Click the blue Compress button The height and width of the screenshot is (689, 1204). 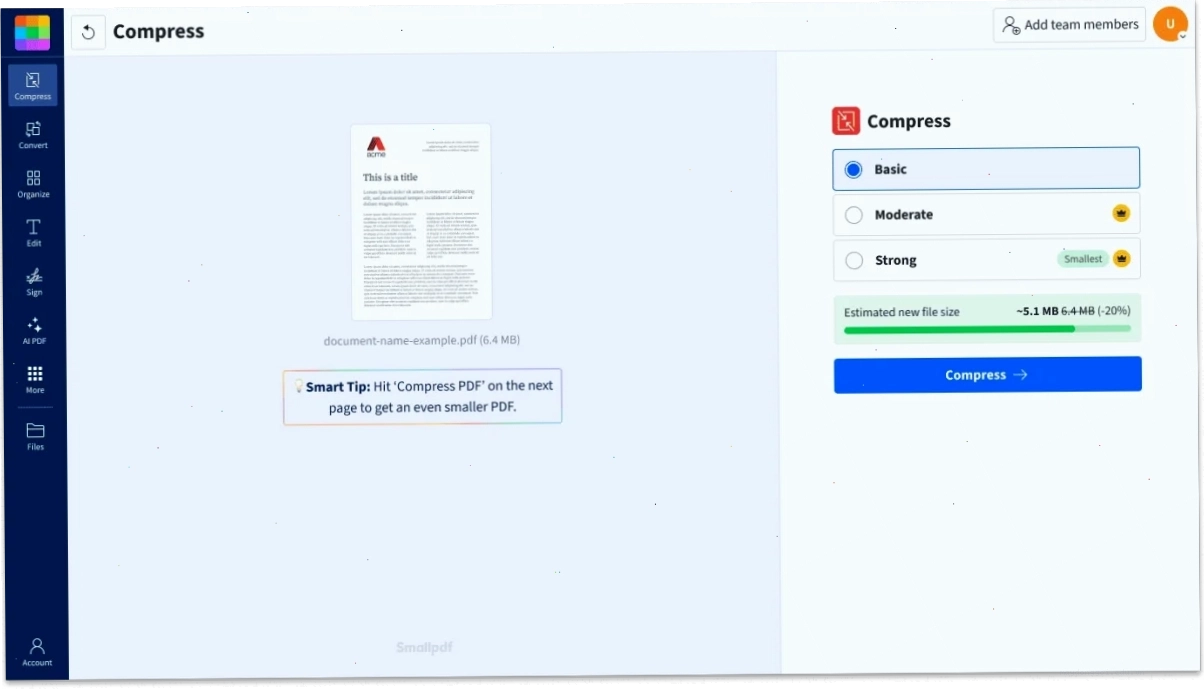tap(988, 375)
